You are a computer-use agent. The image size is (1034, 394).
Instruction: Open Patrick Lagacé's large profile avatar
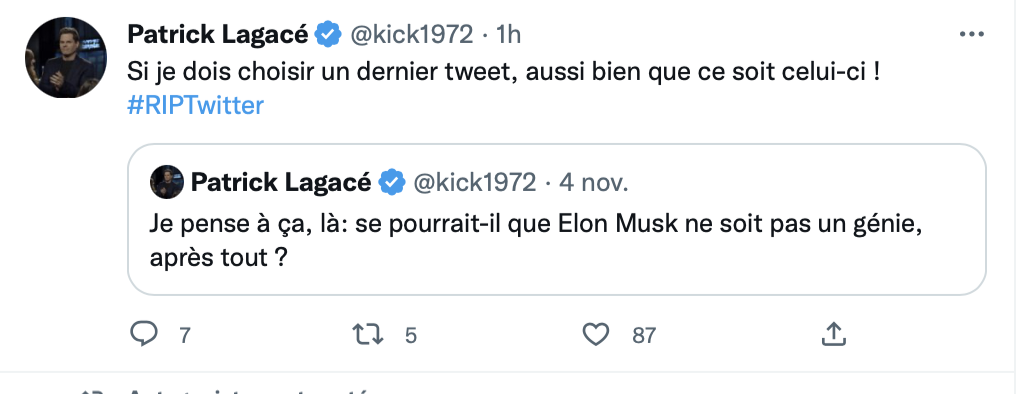coord(66,57)
